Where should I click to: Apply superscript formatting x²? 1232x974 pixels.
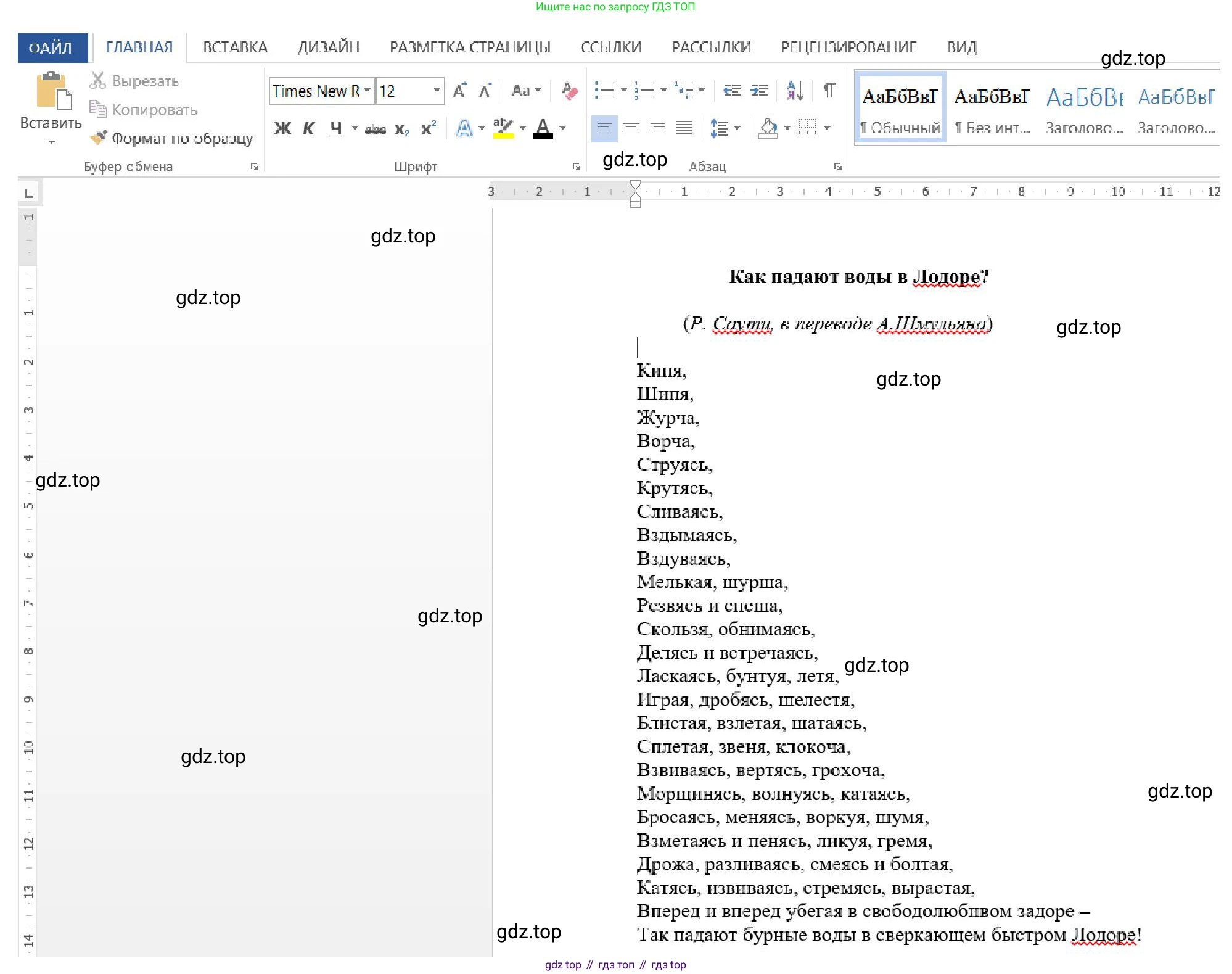429,128
